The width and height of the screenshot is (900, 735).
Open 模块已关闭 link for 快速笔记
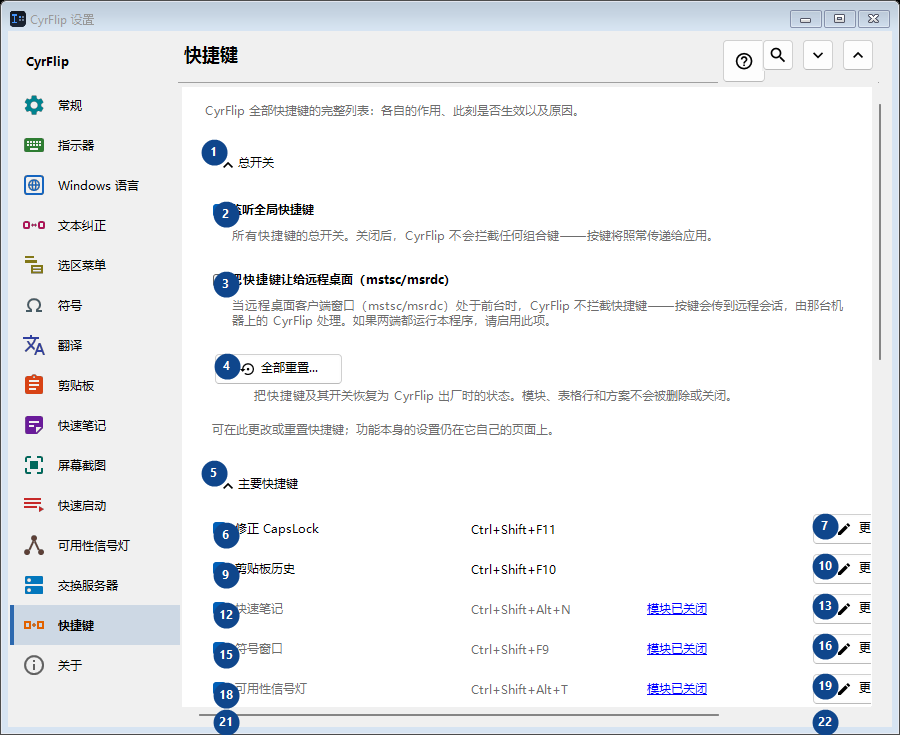pos(677,609)
